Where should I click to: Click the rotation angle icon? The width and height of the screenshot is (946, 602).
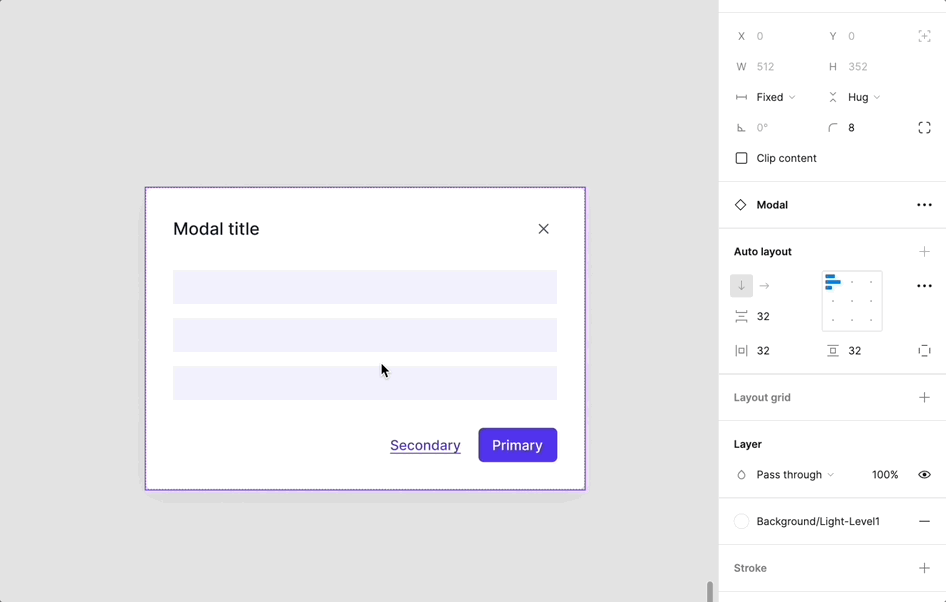(741, 127)
